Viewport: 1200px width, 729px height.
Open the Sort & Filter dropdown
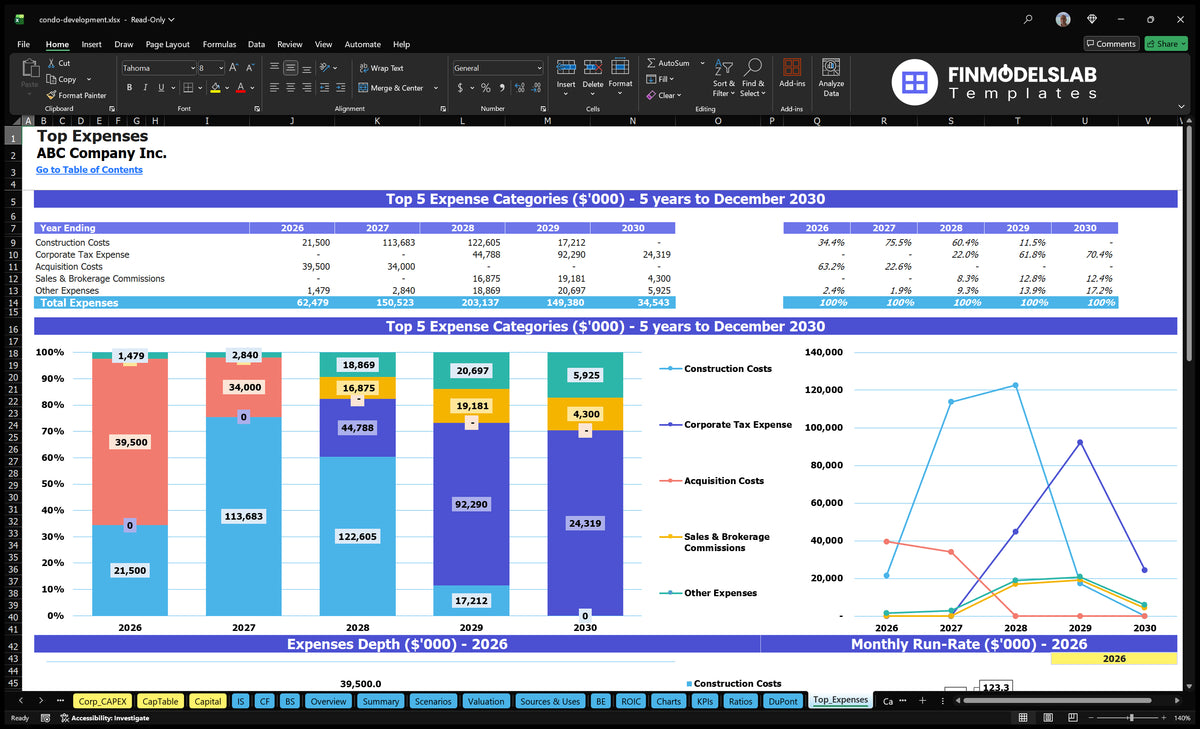click(724, 78)
